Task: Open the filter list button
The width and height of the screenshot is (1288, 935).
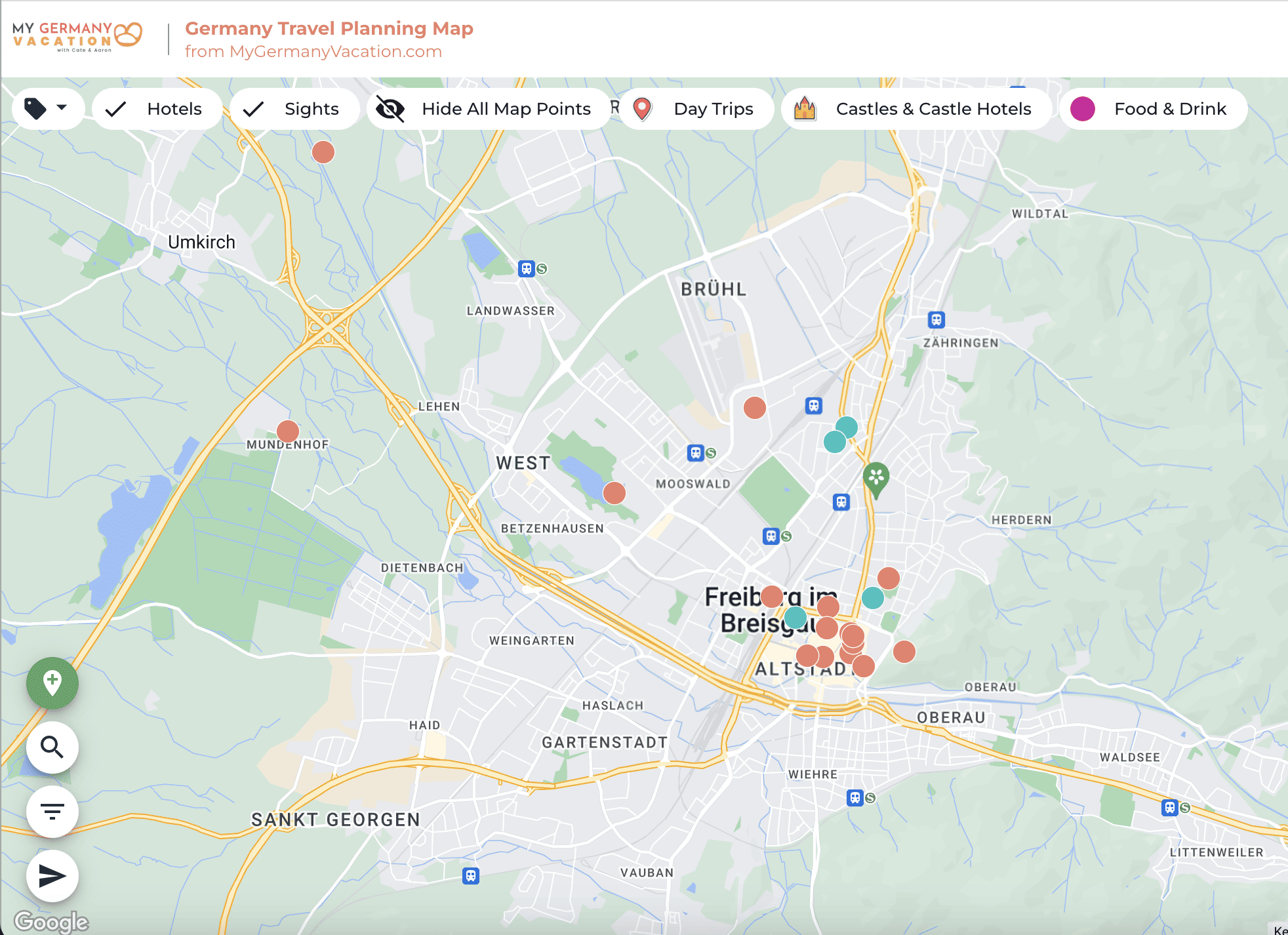Action: [52, 811]
